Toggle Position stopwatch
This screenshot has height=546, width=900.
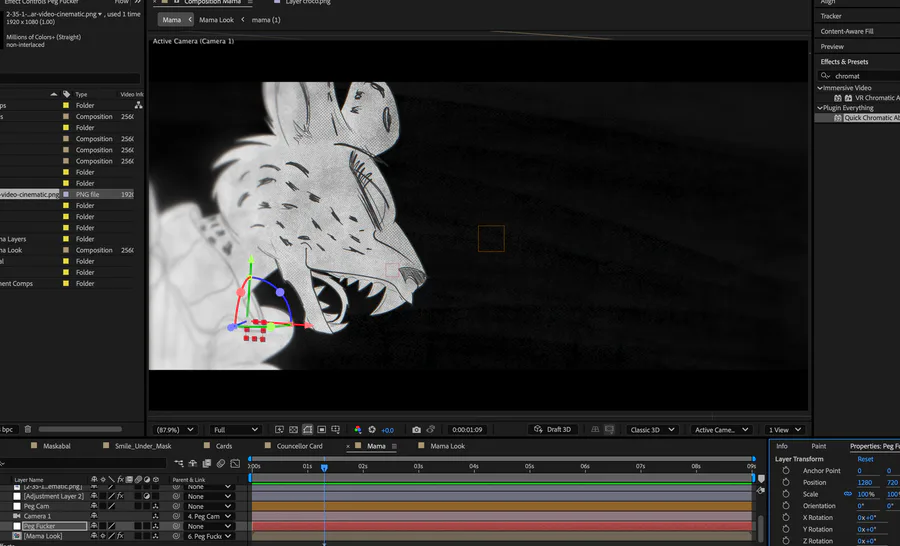coord(786,482)
